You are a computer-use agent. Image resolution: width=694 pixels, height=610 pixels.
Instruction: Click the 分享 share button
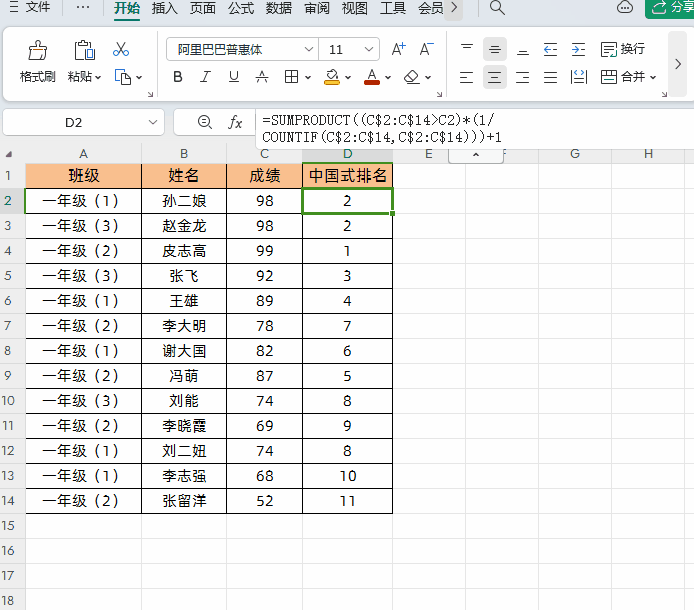click(x=671, y=8)
